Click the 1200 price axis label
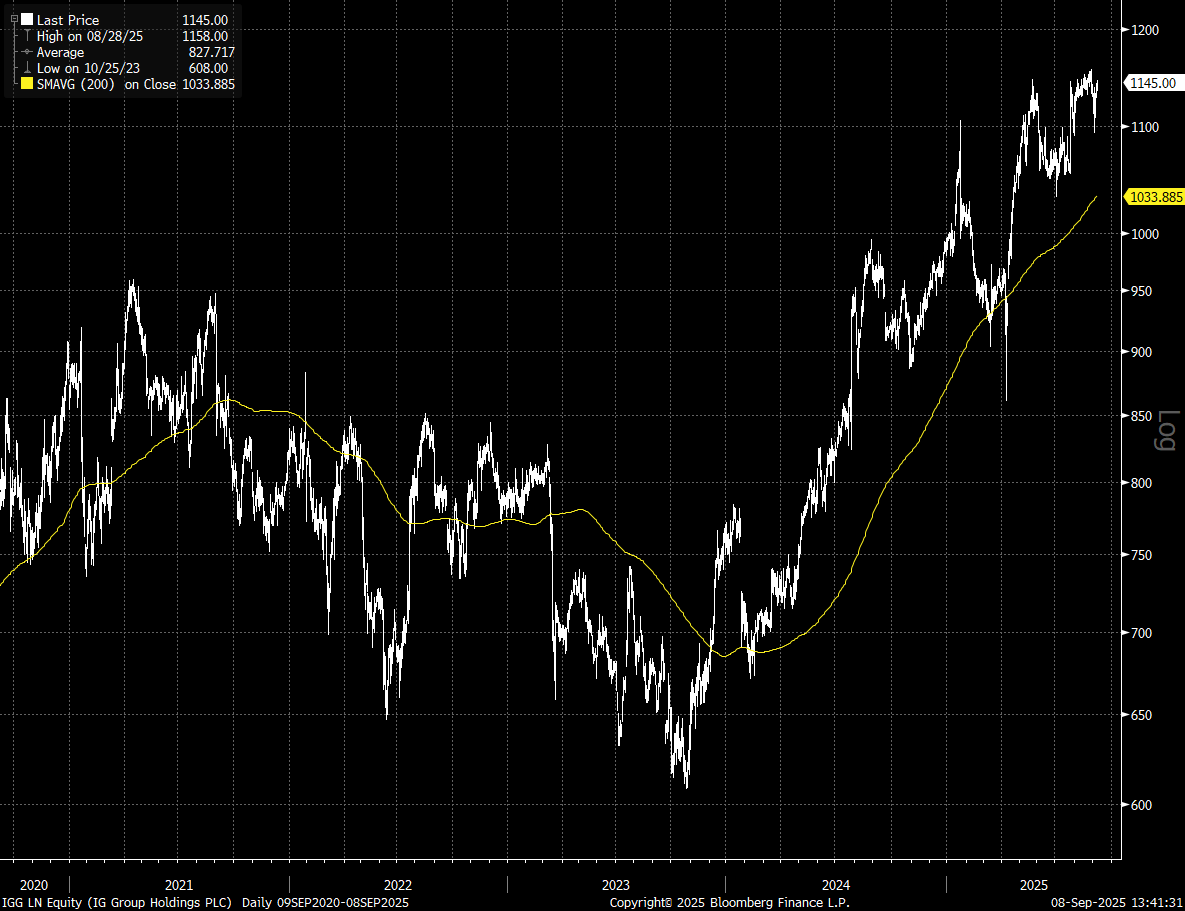Screen dimensions: 1185x911 1145,30
